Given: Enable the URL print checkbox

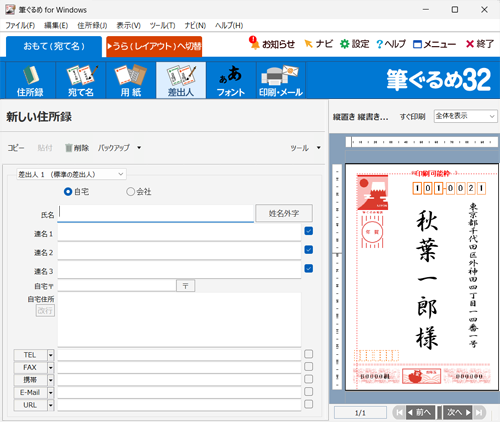Looking at the screenshot, I should click(309, 404).
